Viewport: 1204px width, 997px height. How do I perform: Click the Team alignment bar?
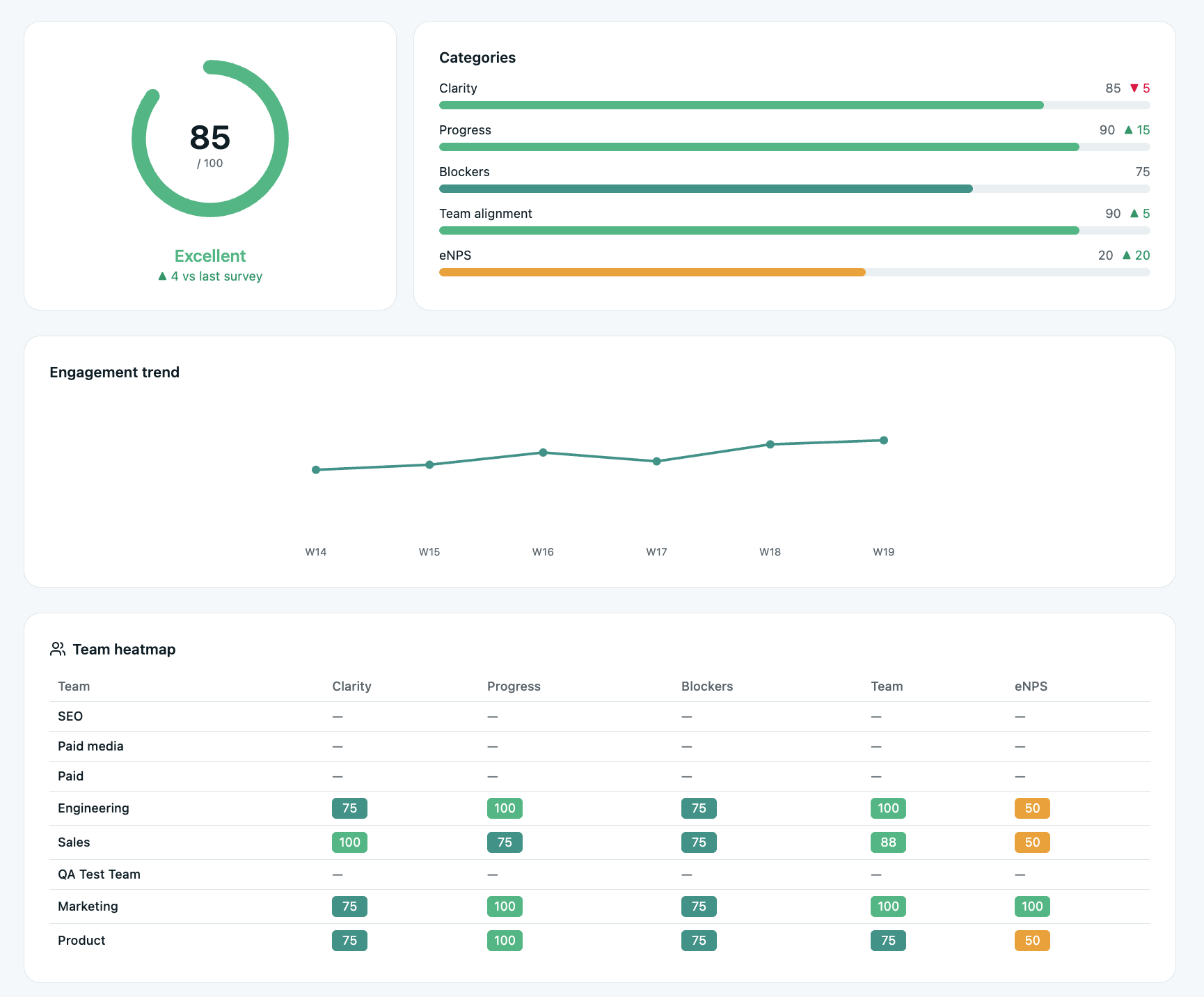click(794, 230)
